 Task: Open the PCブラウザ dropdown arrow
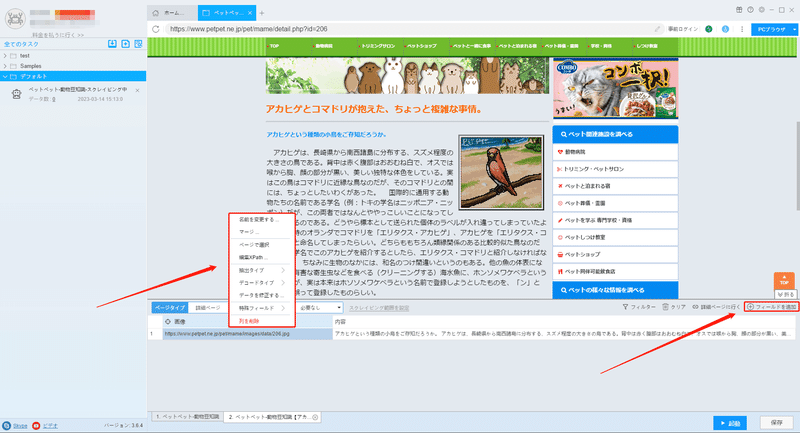[x=794, y=30]
